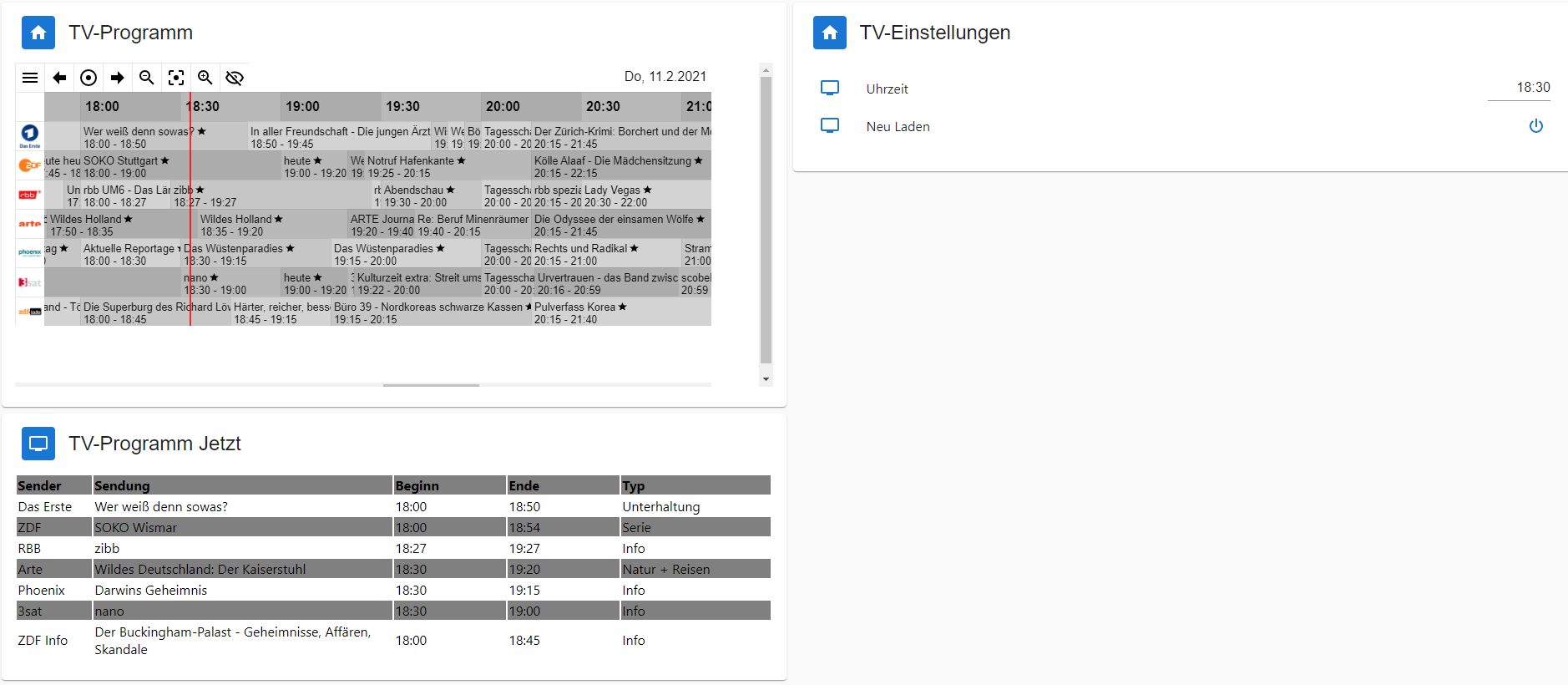Click the Ende column header
Viewport: 1568px width, 685px height.
(564, 485)
